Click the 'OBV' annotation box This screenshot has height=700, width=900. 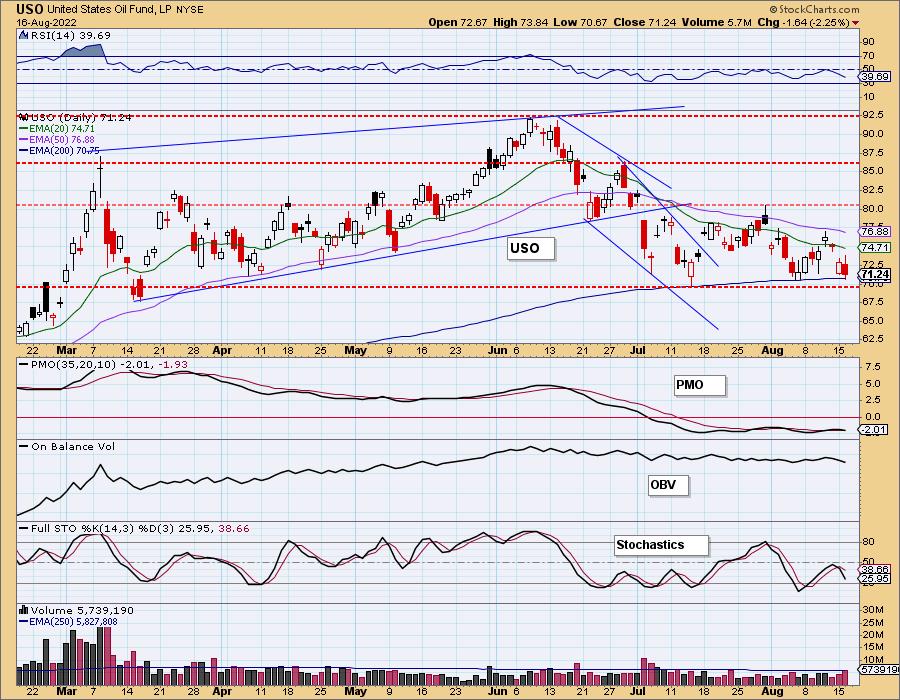pyautogui.click(x=668, y=485)
